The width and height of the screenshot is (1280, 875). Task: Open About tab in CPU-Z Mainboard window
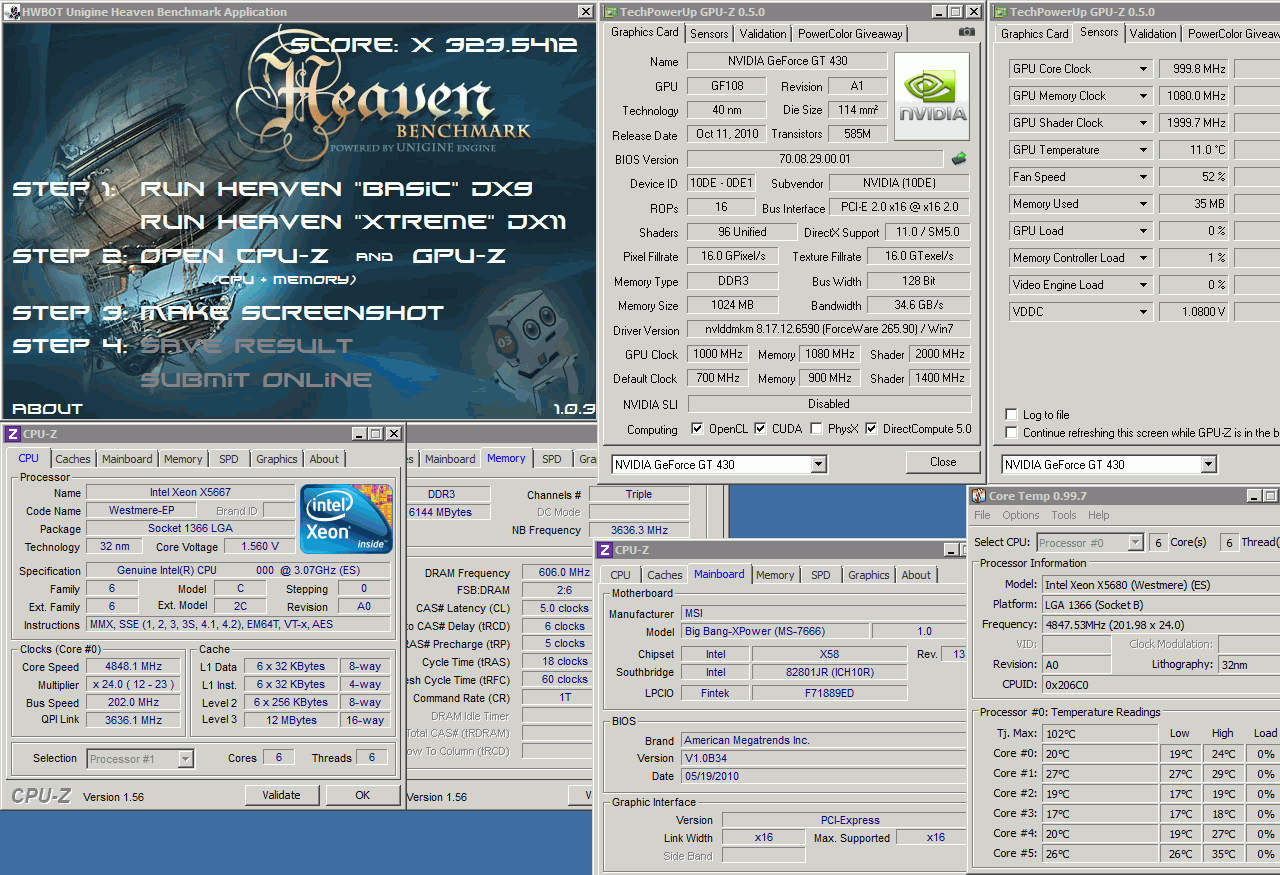[x=916, y=575]
